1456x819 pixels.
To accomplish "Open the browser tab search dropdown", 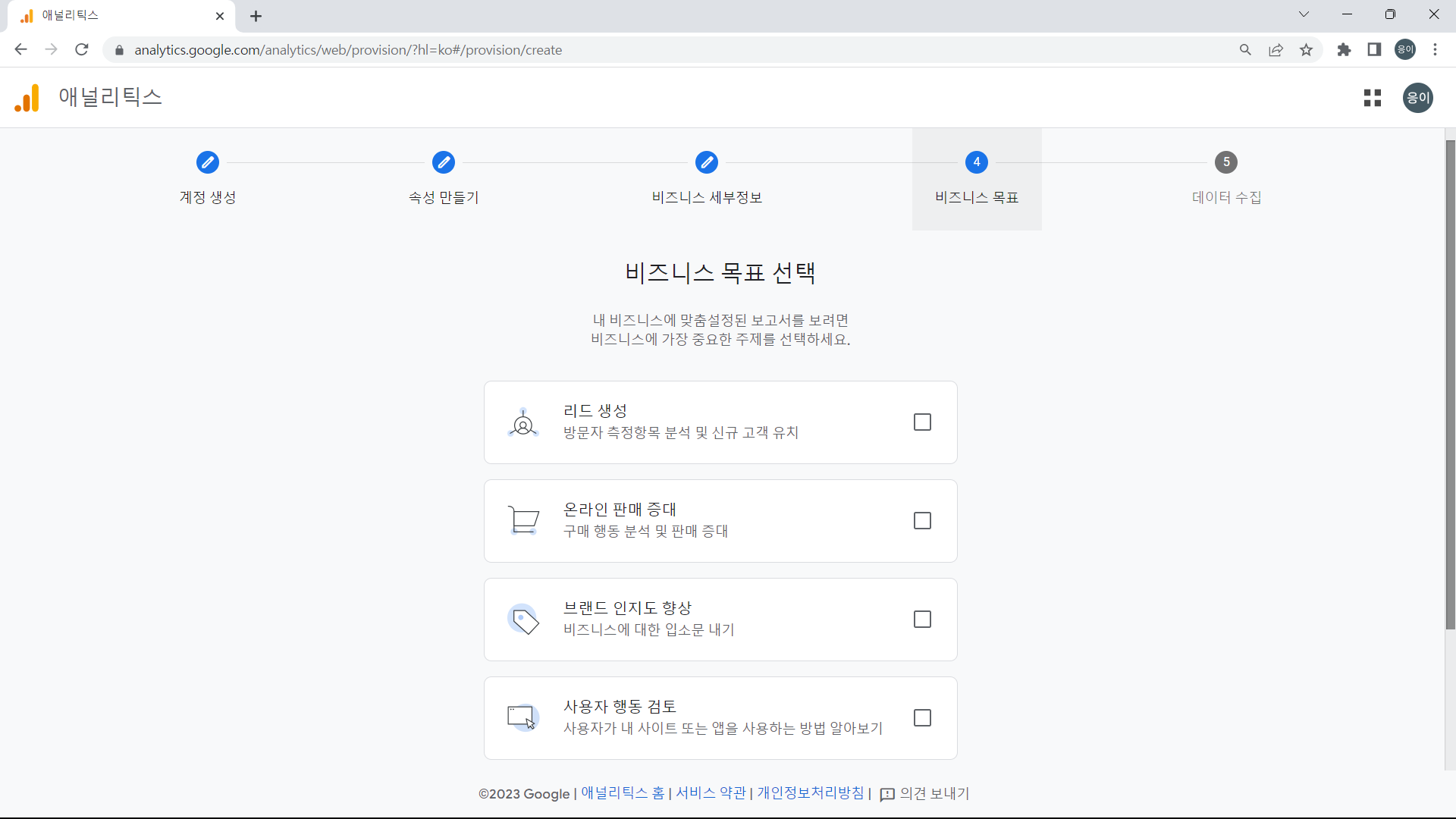I will 1304,14.
